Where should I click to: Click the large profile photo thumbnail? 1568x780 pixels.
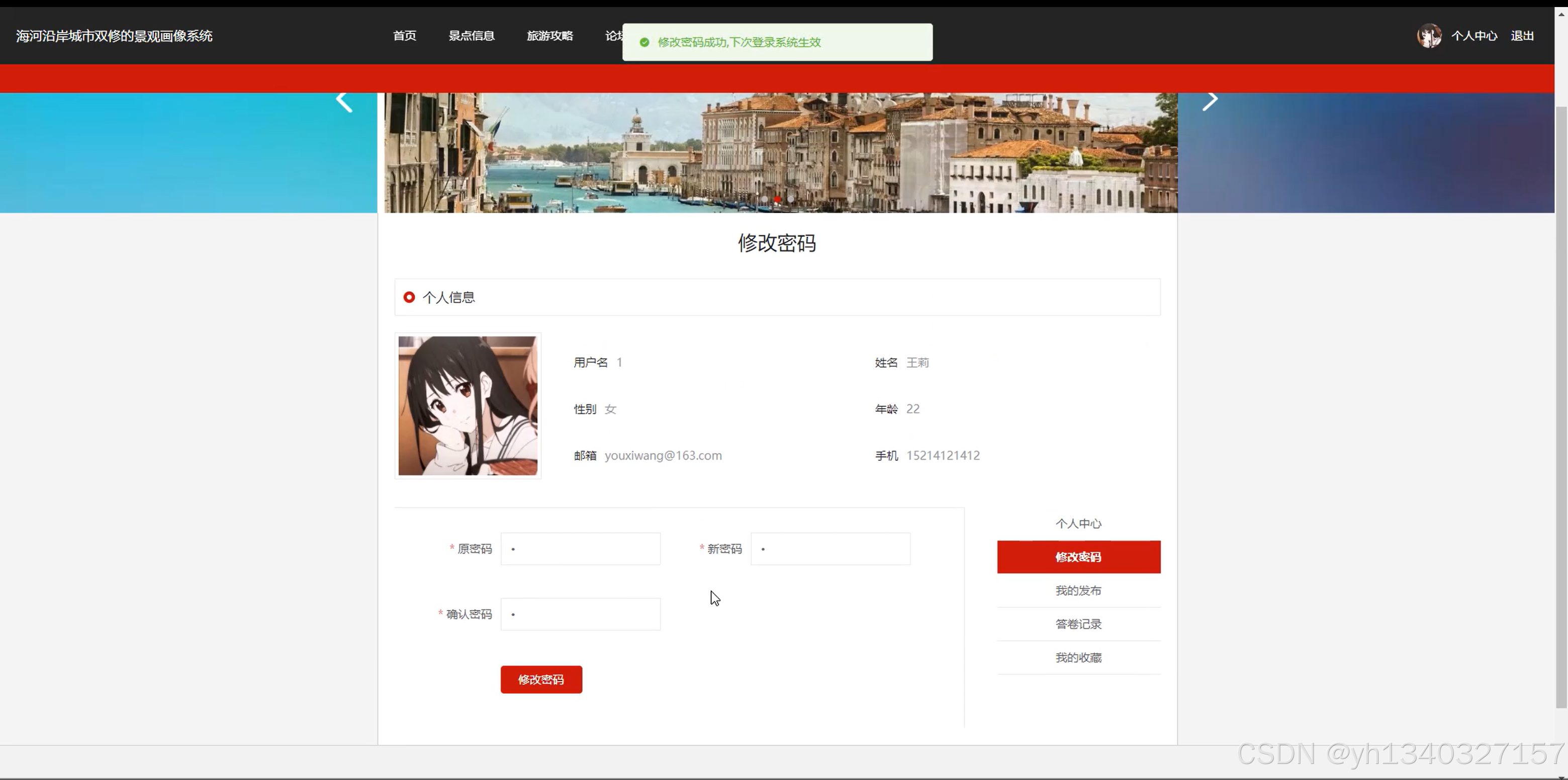coord(468,405)
